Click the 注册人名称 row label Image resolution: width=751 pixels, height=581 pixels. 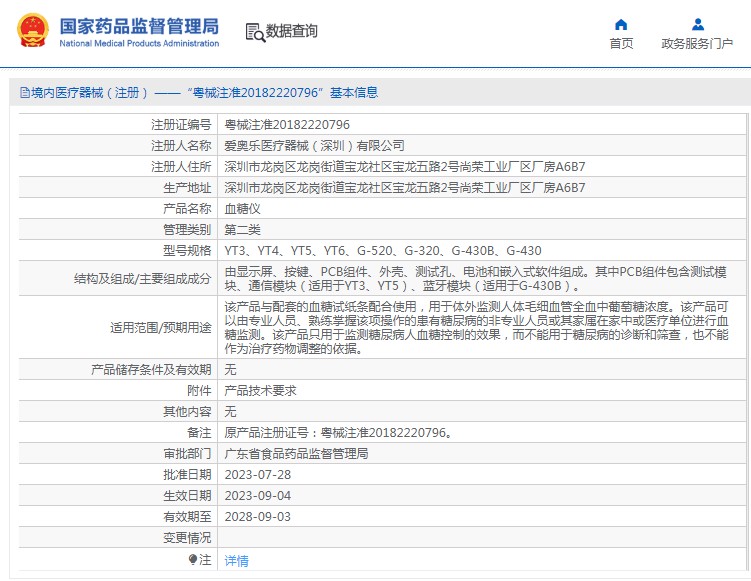[x=181, y=146]
